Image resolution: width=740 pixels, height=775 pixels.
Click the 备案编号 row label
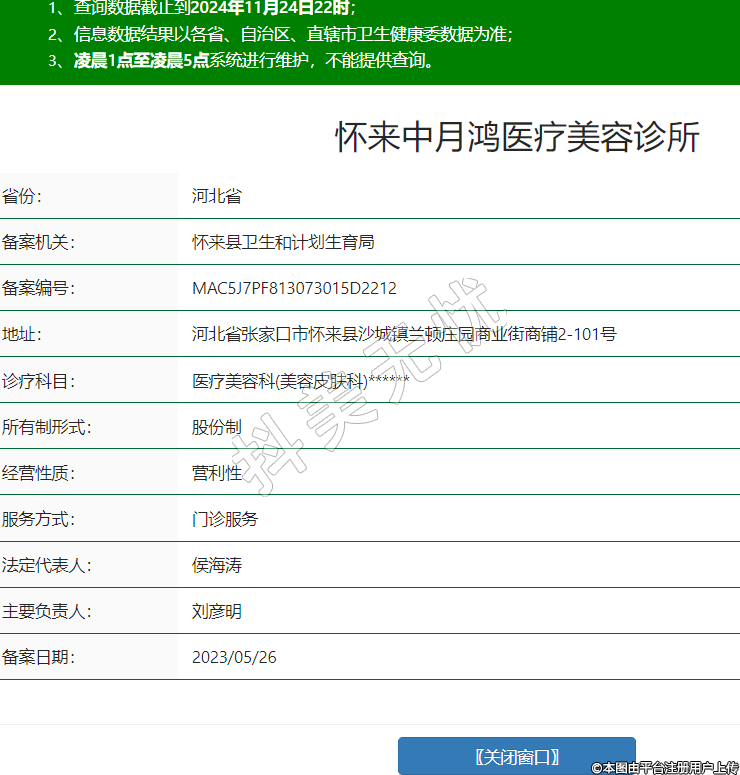39,289
